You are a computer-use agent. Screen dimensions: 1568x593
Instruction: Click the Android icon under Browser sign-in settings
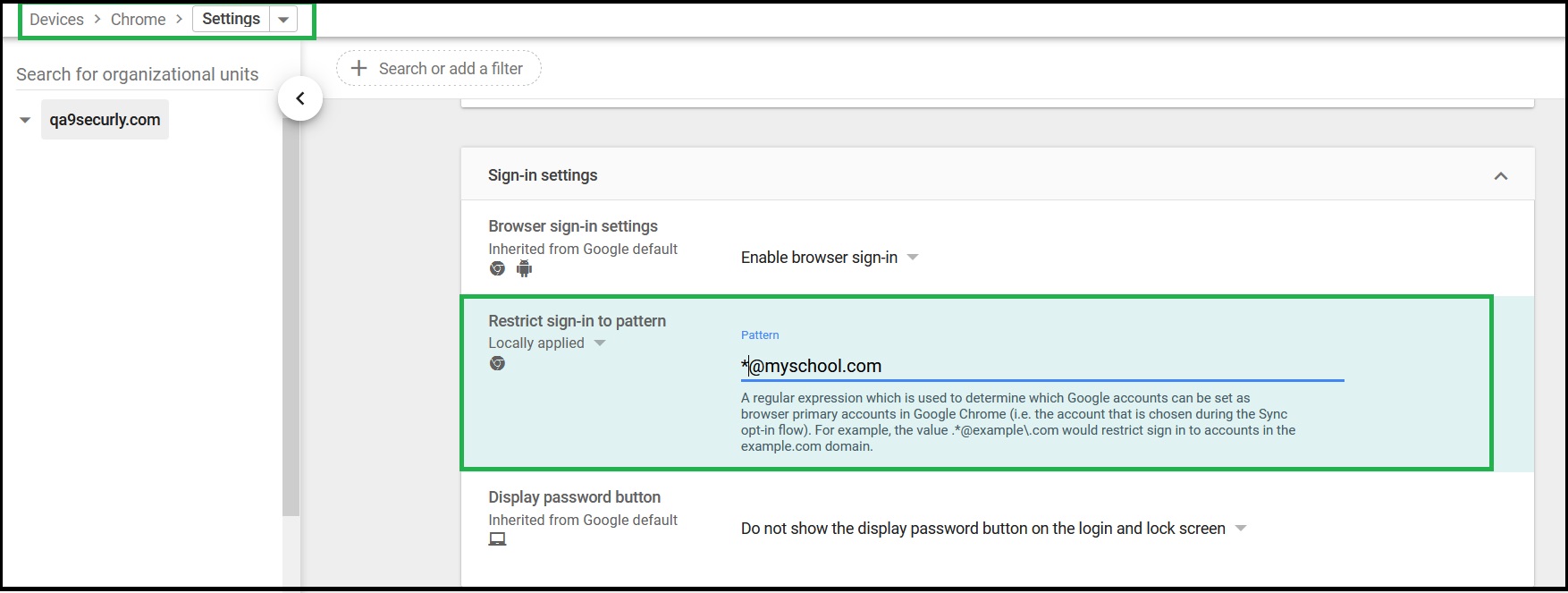[x=525, y=268]
